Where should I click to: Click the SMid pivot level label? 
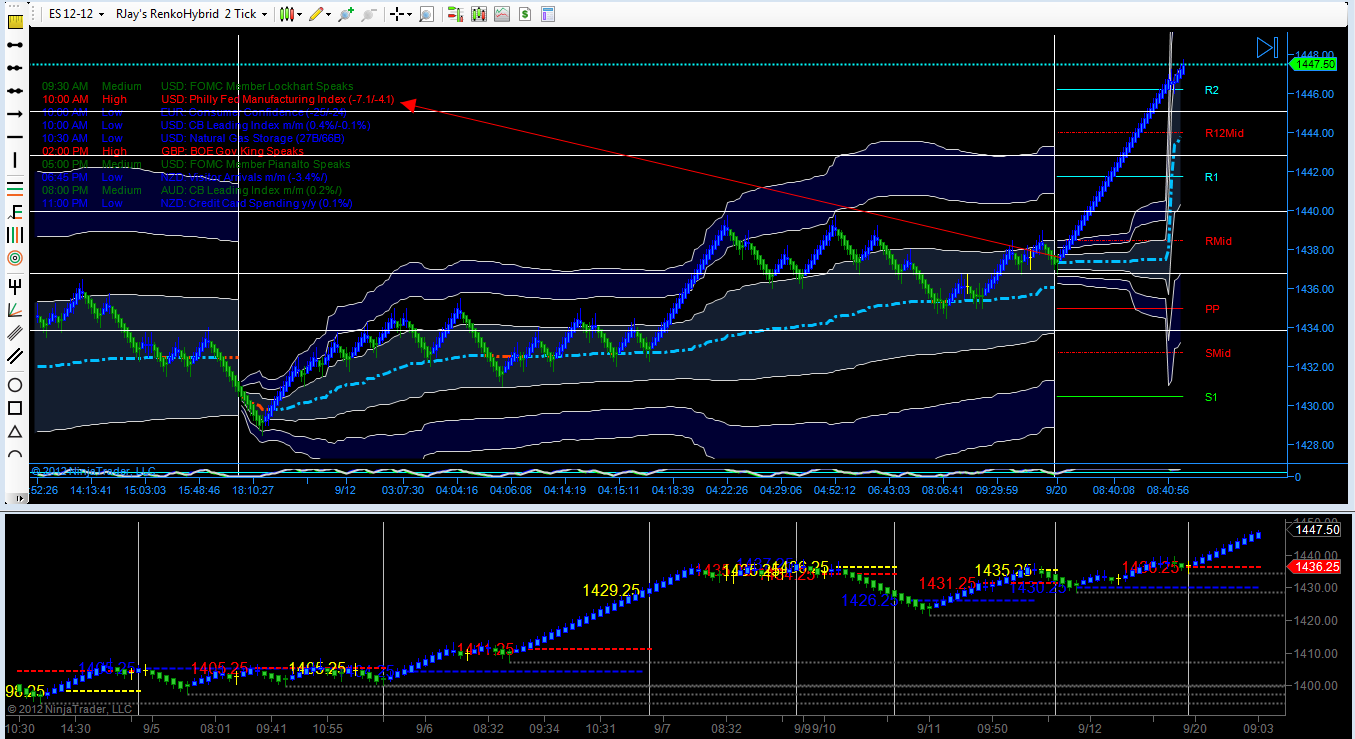click(x=1217, y=353)
